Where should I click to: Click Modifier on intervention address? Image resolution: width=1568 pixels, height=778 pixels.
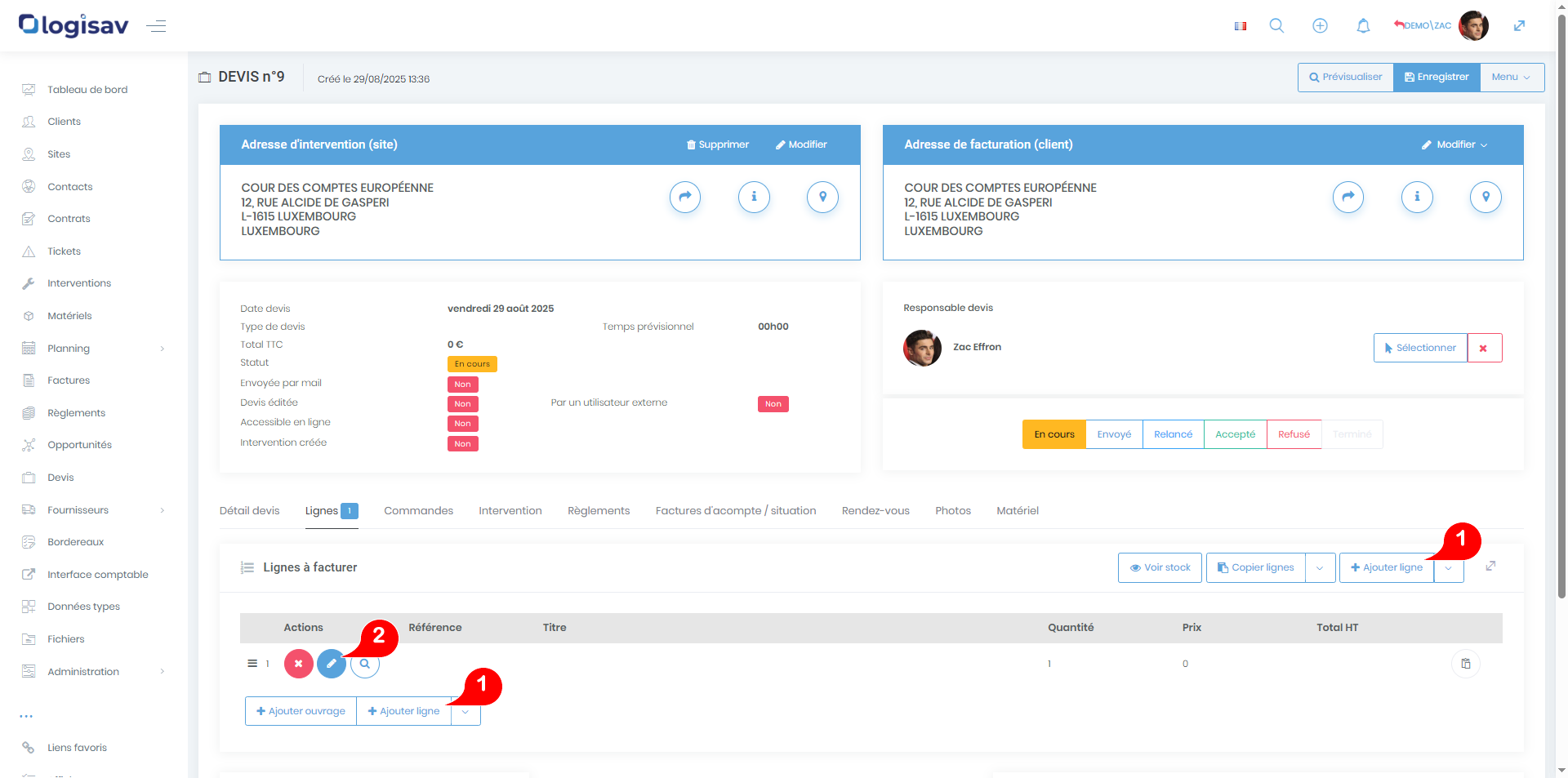[x=801, y=144]
